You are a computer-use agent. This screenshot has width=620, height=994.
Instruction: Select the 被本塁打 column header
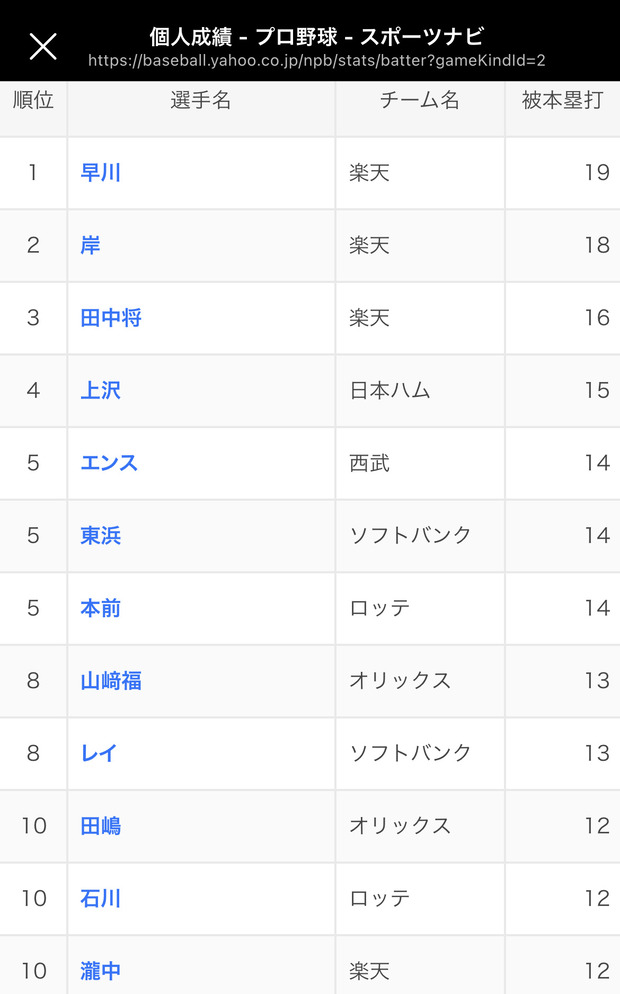pyautogui.click(x=562, y=100)
